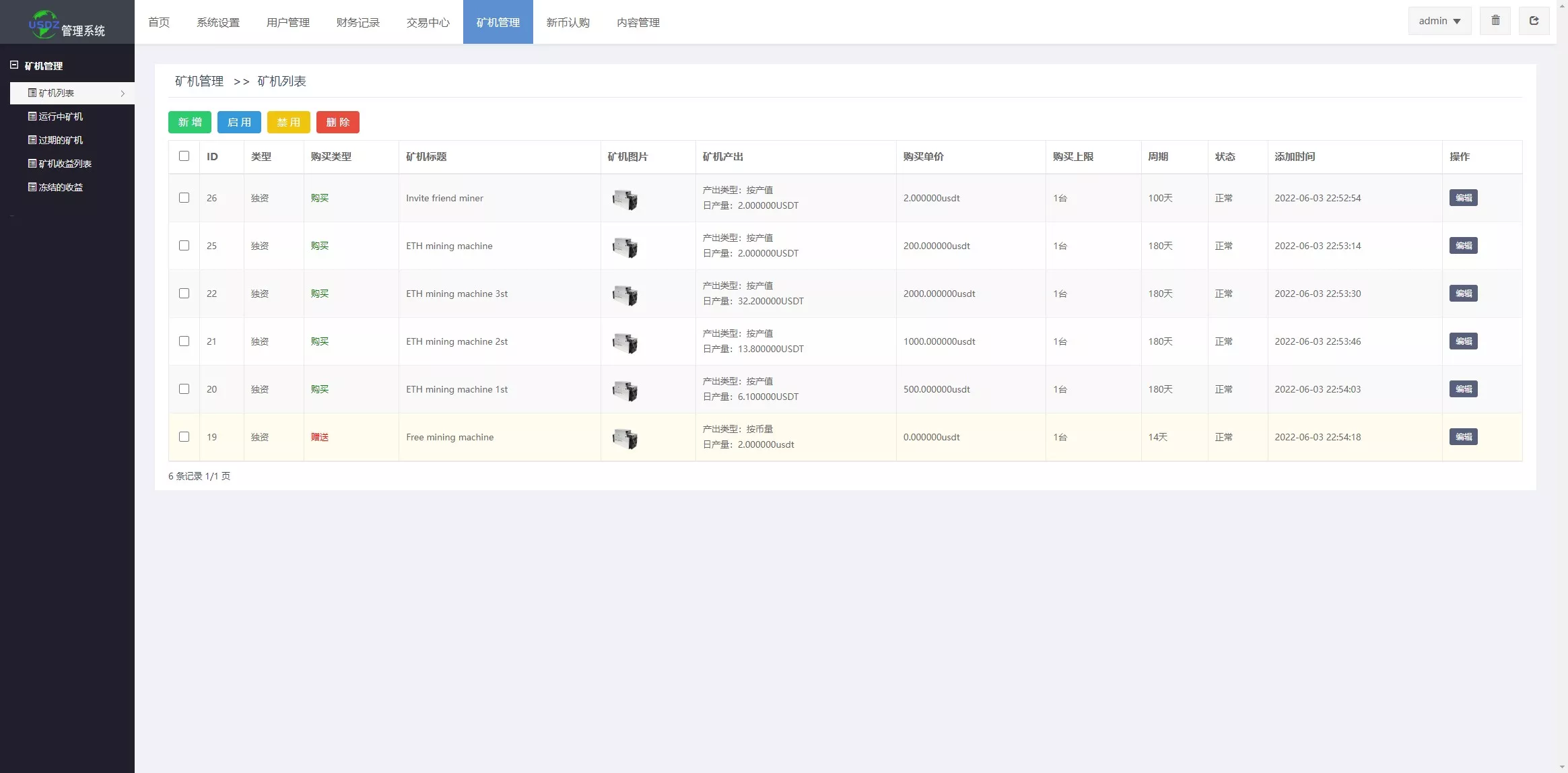The width and height of the screenshot is (1568, 773).
Task: Collapse the 矿机管理 sidebar section
Action: (x=14, y=65)
